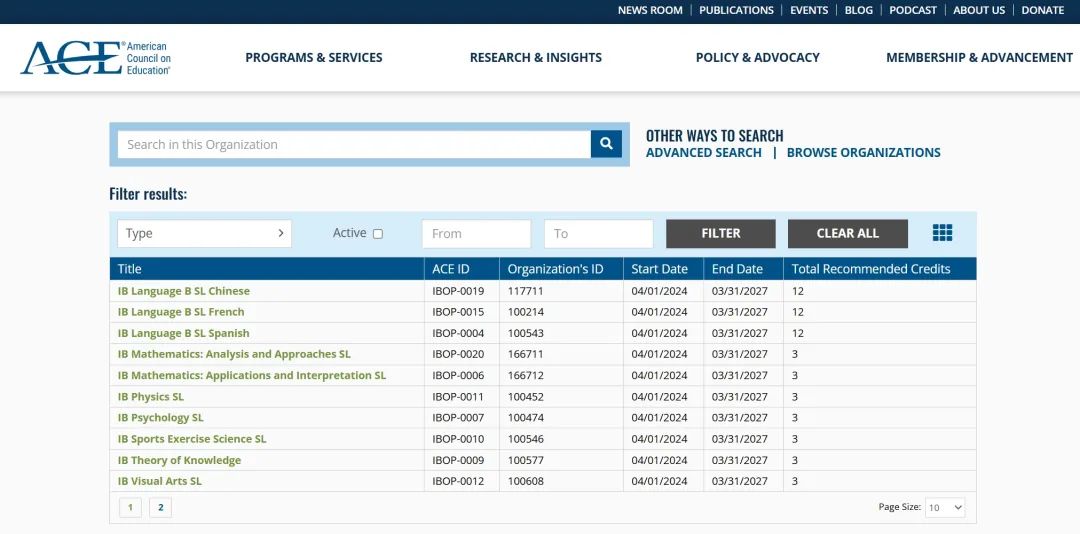Open the Type filter dropdown
The width and height of the screenshot is (1080, 534).
tap(205, 234)
